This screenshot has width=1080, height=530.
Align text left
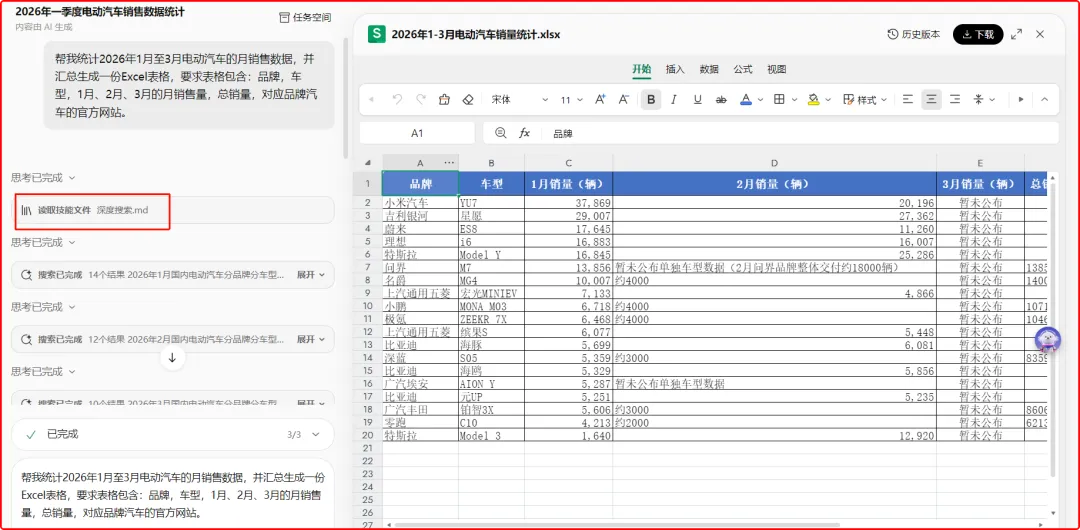[908, 100]
